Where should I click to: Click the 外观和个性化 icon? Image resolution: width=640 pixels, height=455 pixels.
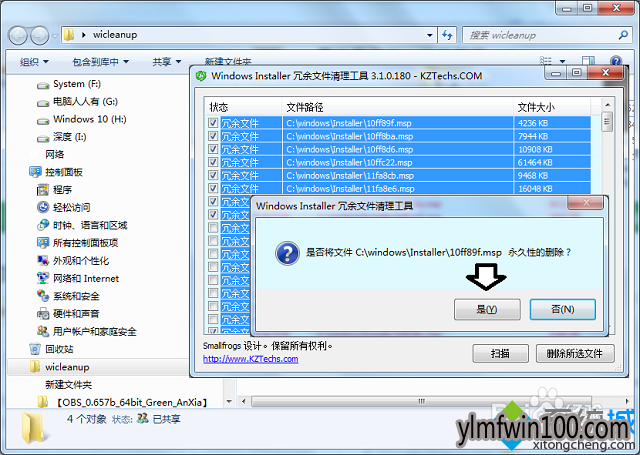point(43,260)
